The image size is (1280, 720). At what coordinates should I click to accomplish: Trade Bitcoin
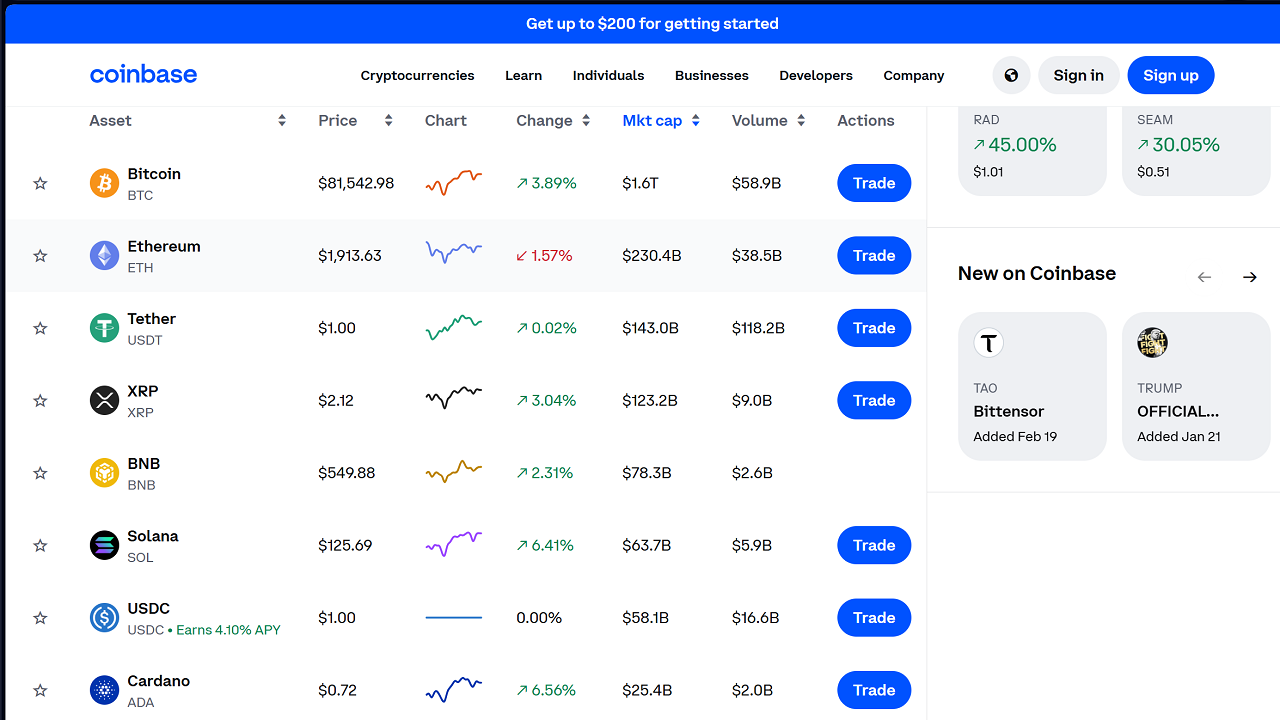click(874, 183)
